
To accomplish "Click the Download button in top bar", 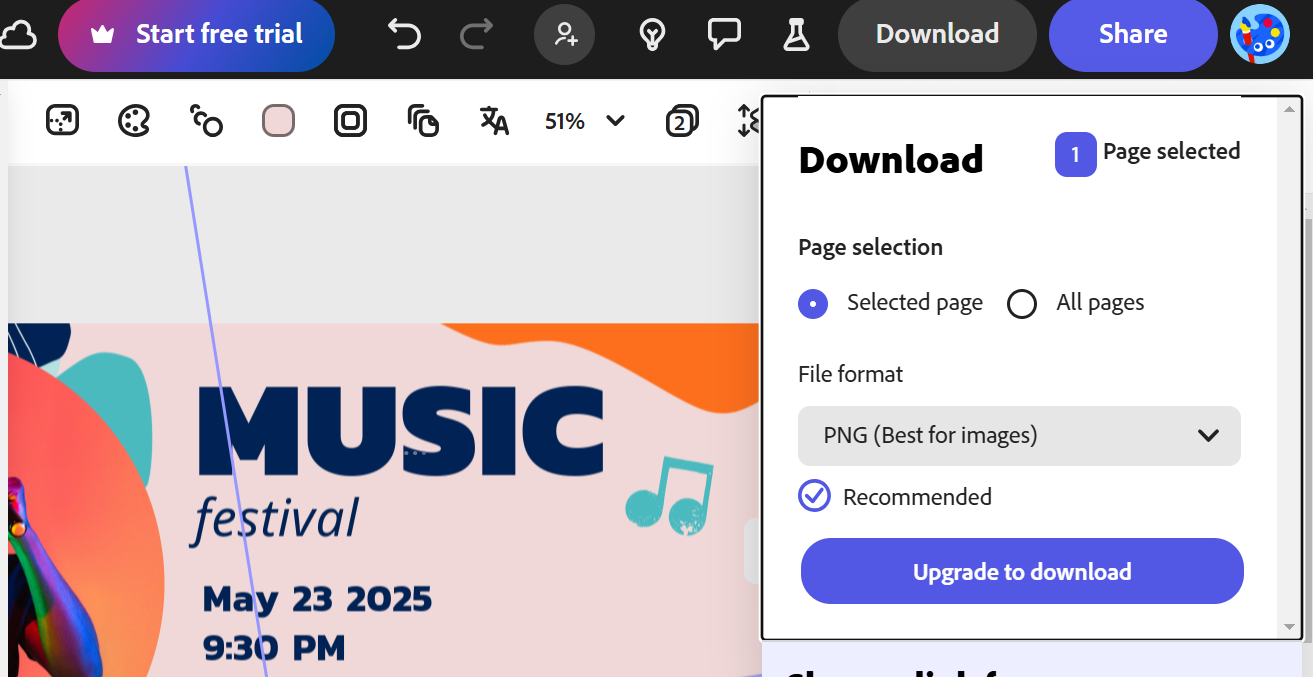I will point(937,34).
